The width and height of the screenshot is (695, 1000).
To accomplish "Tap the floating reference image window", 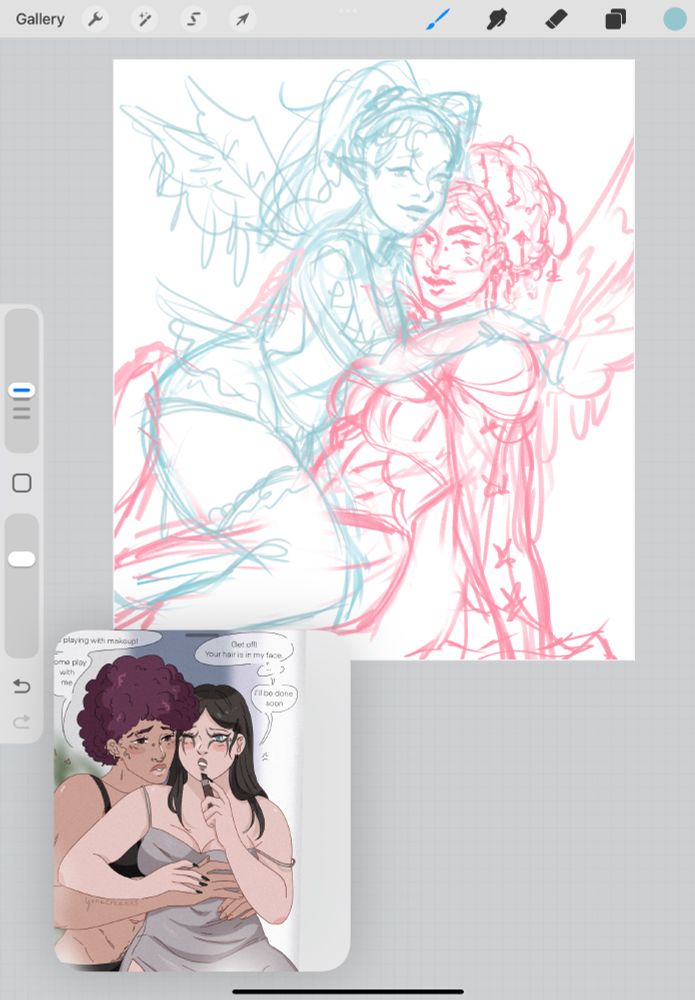I will pyautogui.click(x=202, y=800).
